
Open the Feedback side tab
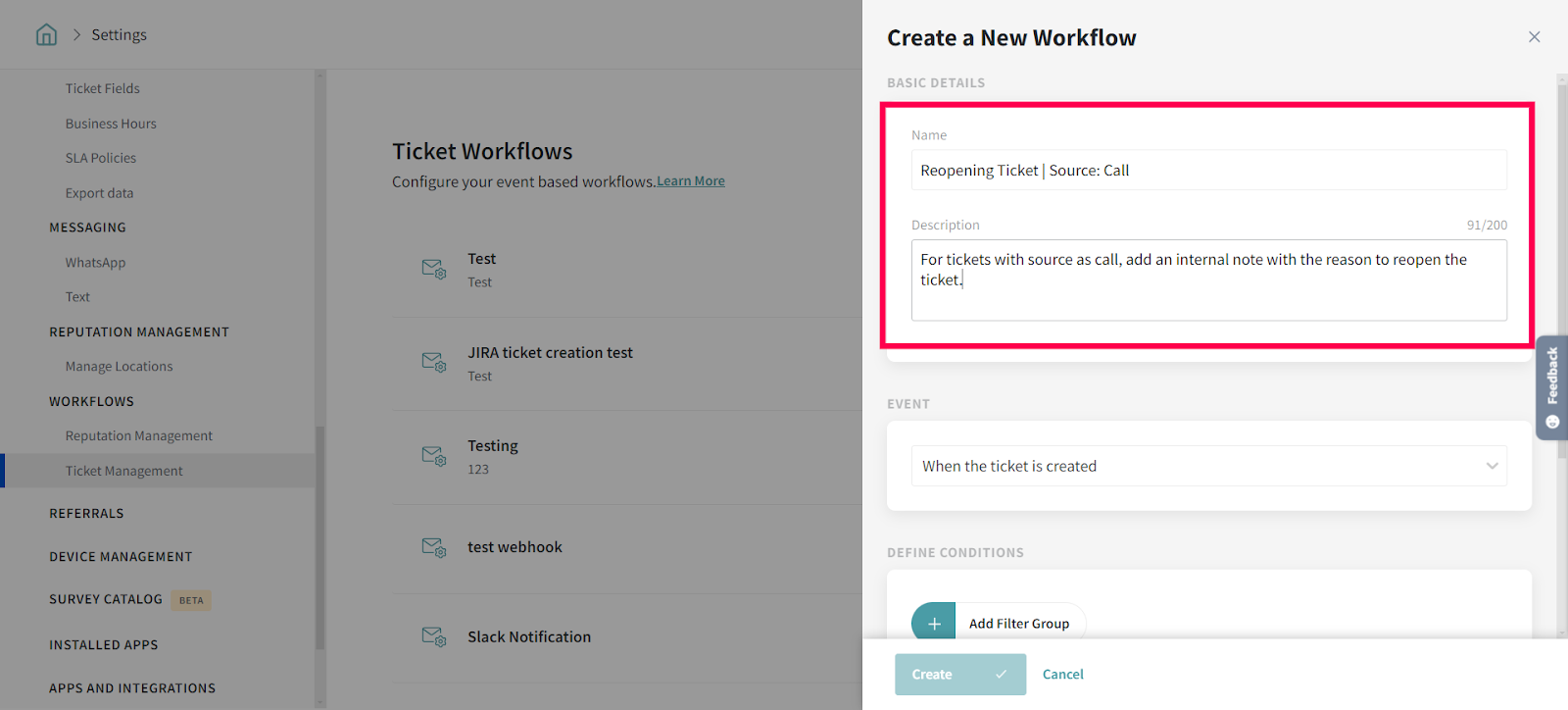click(1551, 387)
